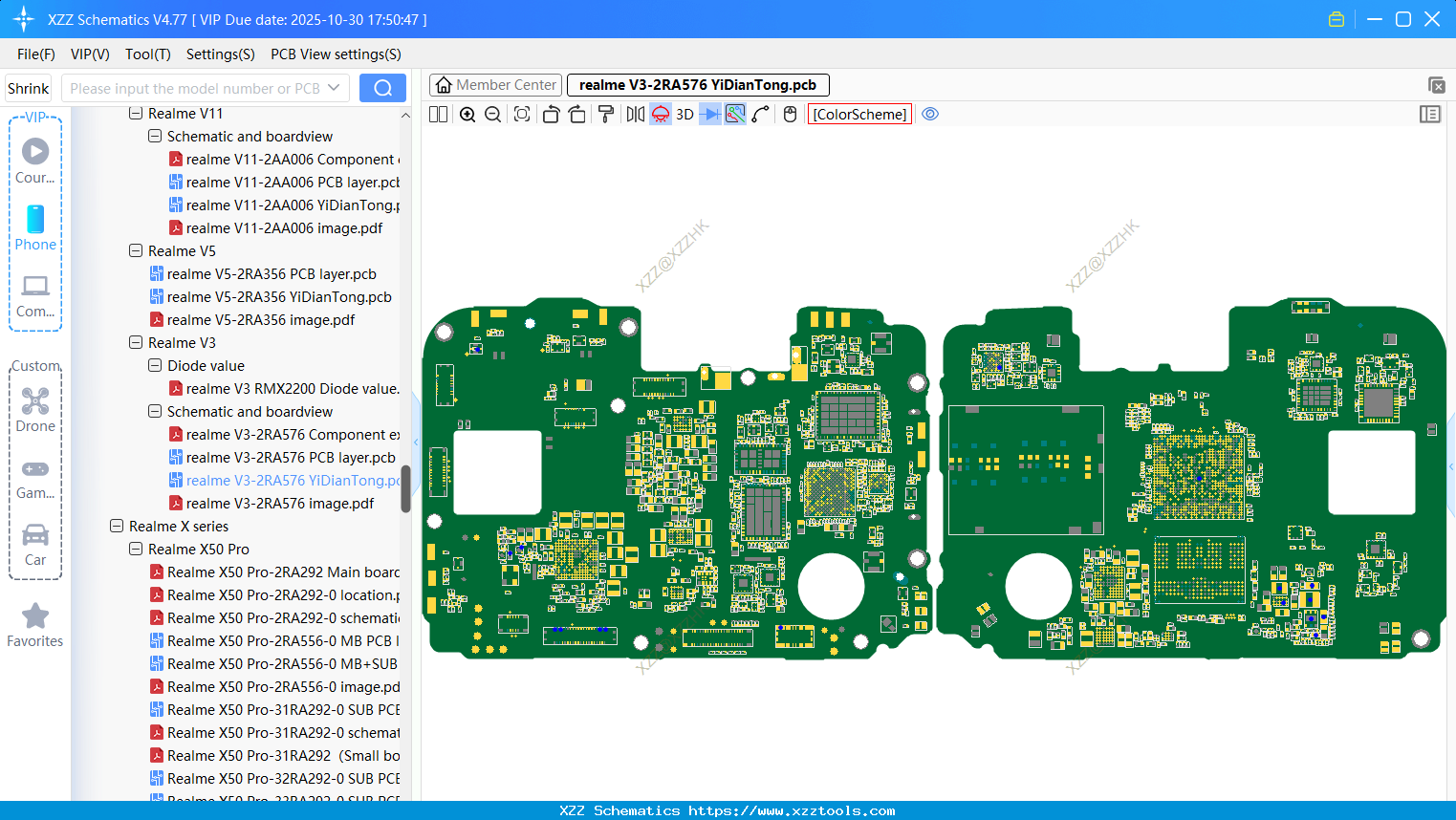
Task: Open the ColorScheme picker
Action: click(x=859, y=115)
